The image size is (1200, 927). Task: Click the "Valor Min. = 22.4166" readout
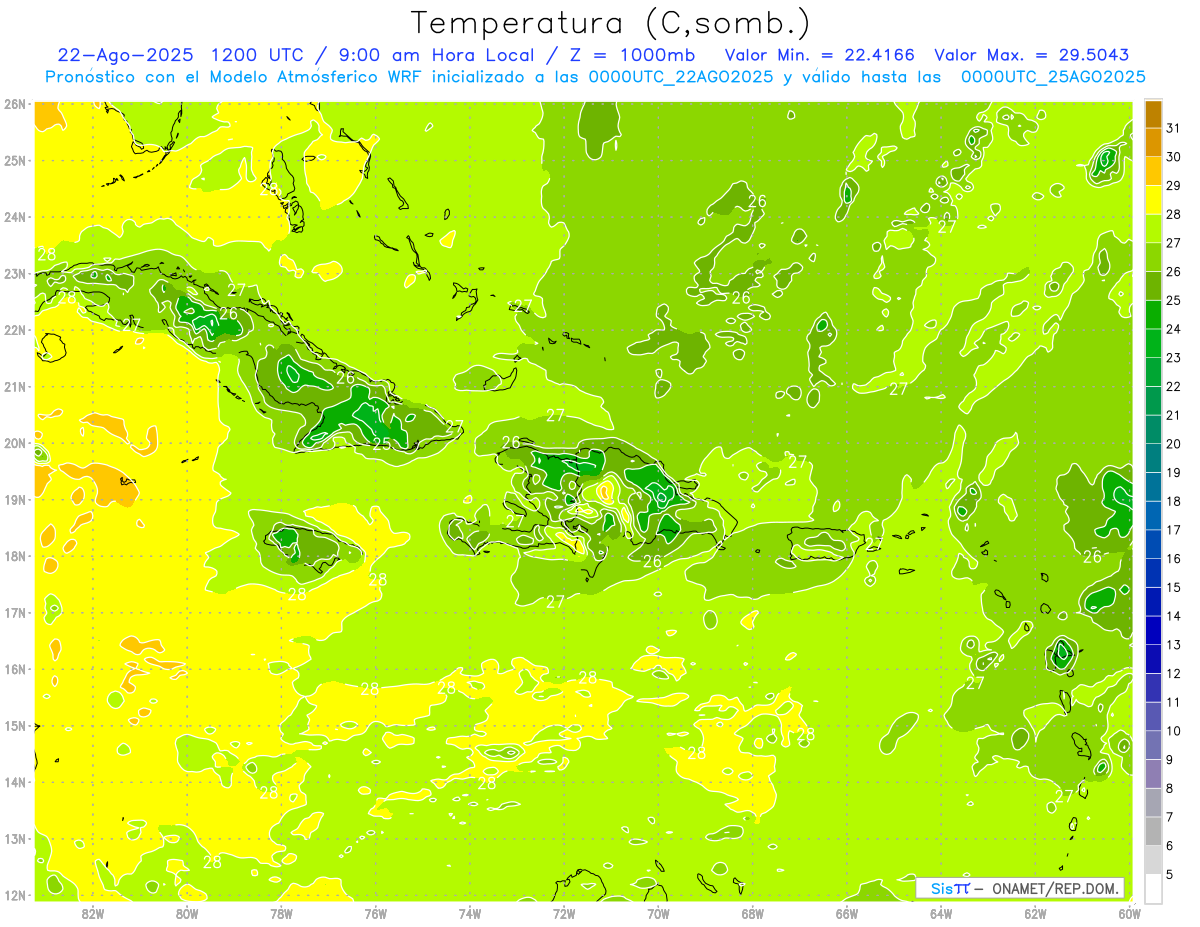click(819, 56)
